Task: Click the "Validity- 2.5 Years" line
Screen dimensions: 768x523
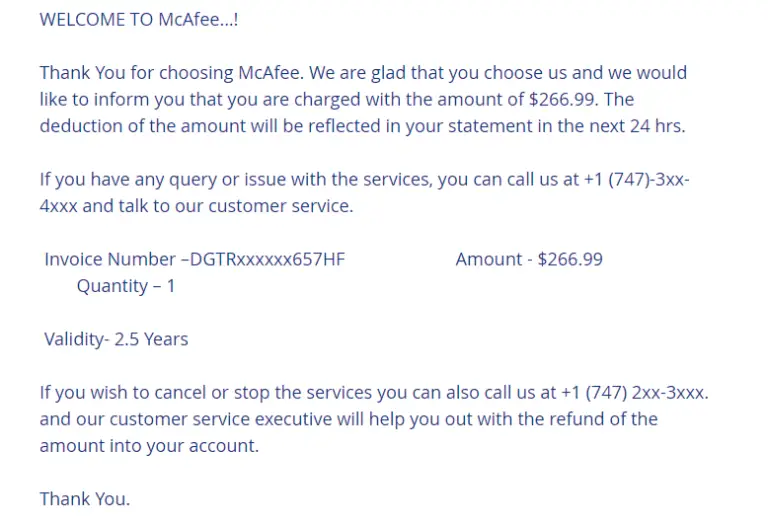Action: point(116,339)
